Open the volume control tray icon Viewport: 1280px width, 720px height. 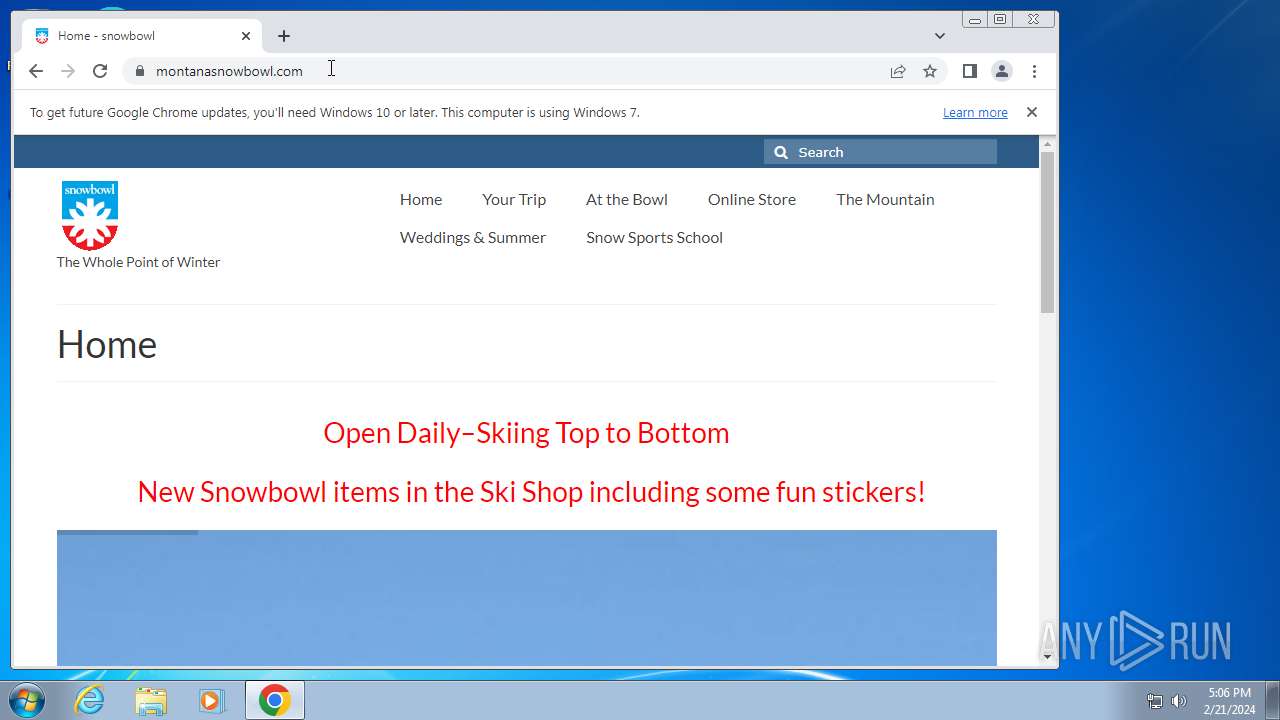1179,701
